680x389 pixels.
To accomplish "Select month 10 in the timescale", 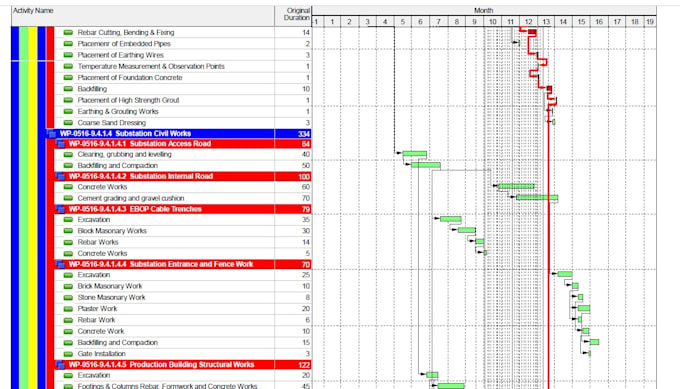I will (x=492, y=21).
